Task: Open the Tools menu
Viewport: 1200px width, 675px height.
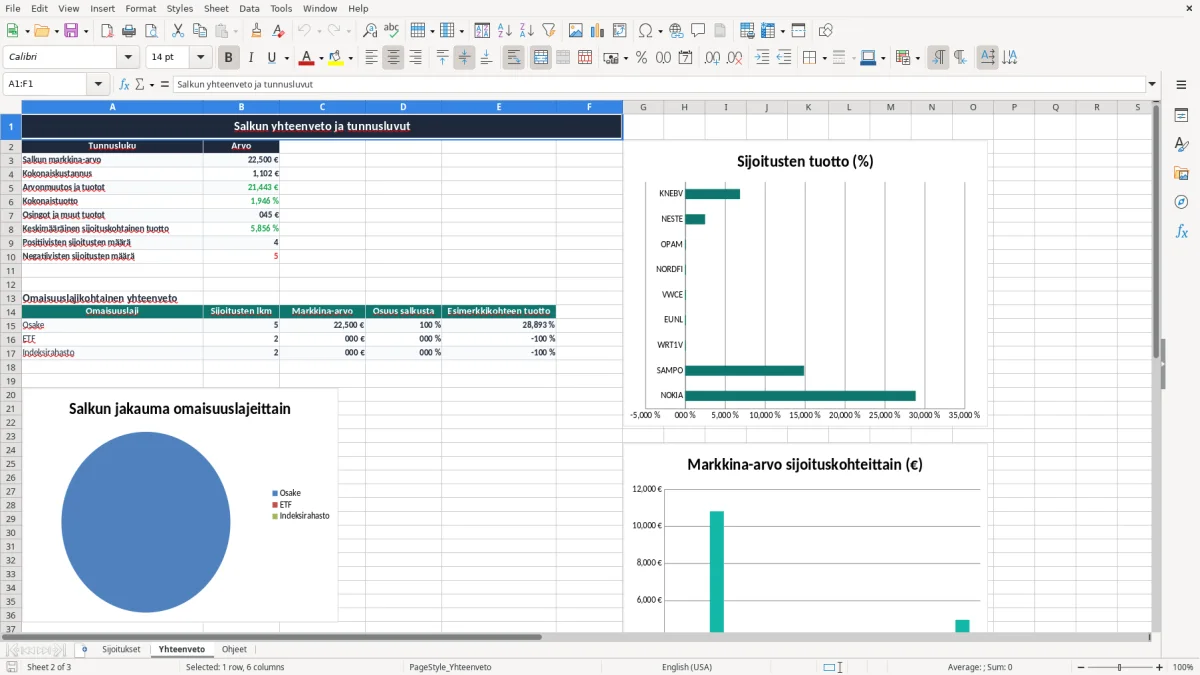Action: click(x=281, y=8)
